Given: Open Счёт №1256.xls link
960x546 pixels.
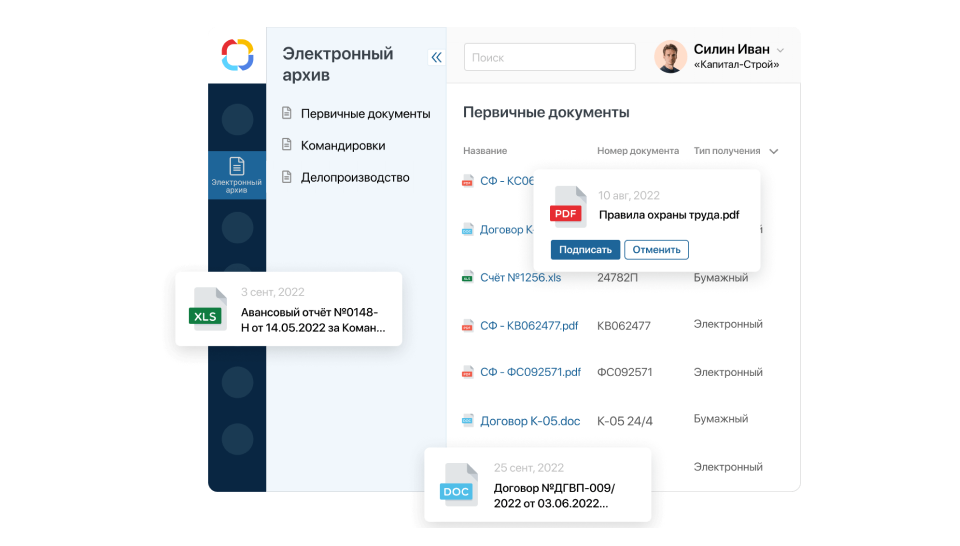Looking at the screenshot, I should pyautogui.click(x=520, y=278).
